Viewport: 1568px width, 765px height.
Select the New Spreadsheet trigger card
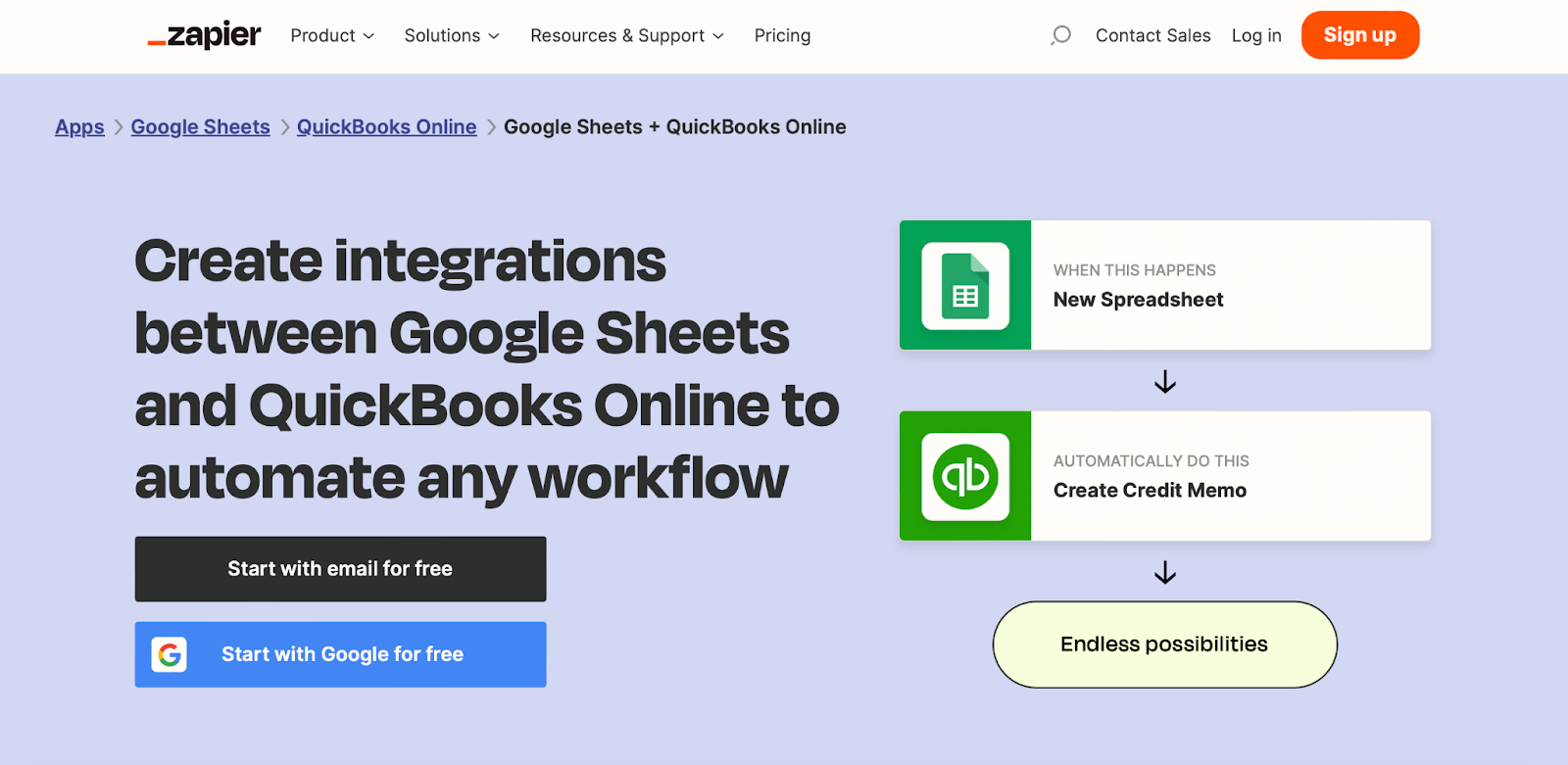point(1165,285)
